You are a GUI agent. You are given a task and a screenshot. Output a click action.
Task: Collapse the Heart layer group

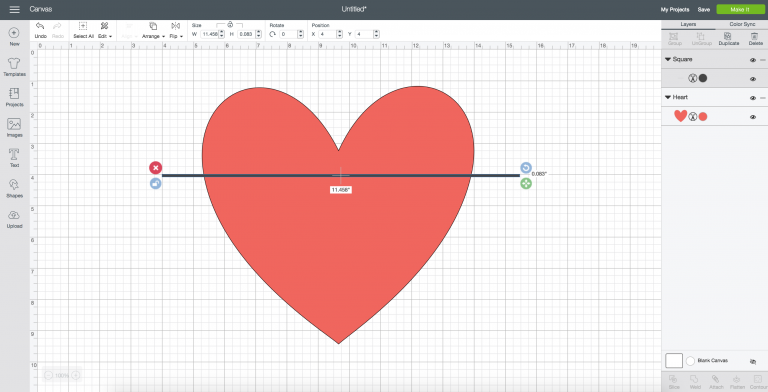668,98
